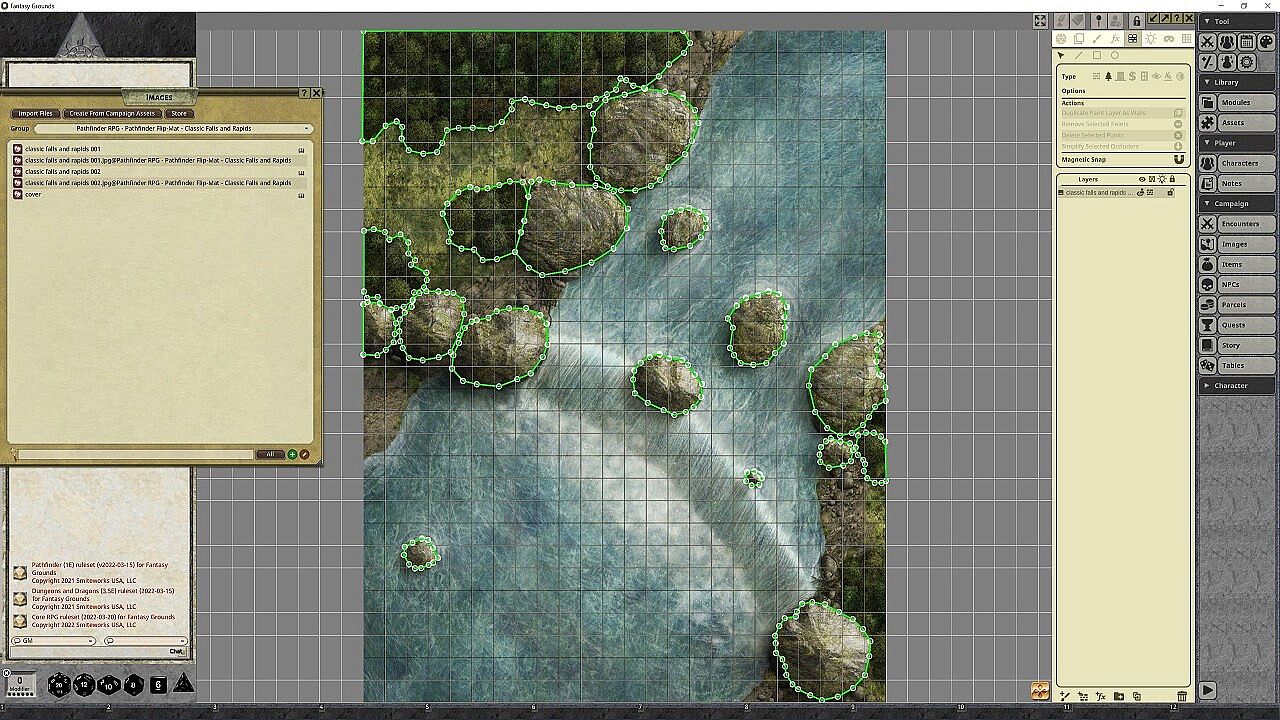1280x720 pixels.
Task: Click the Modules folder icon
Action: tap(1208, 102)
